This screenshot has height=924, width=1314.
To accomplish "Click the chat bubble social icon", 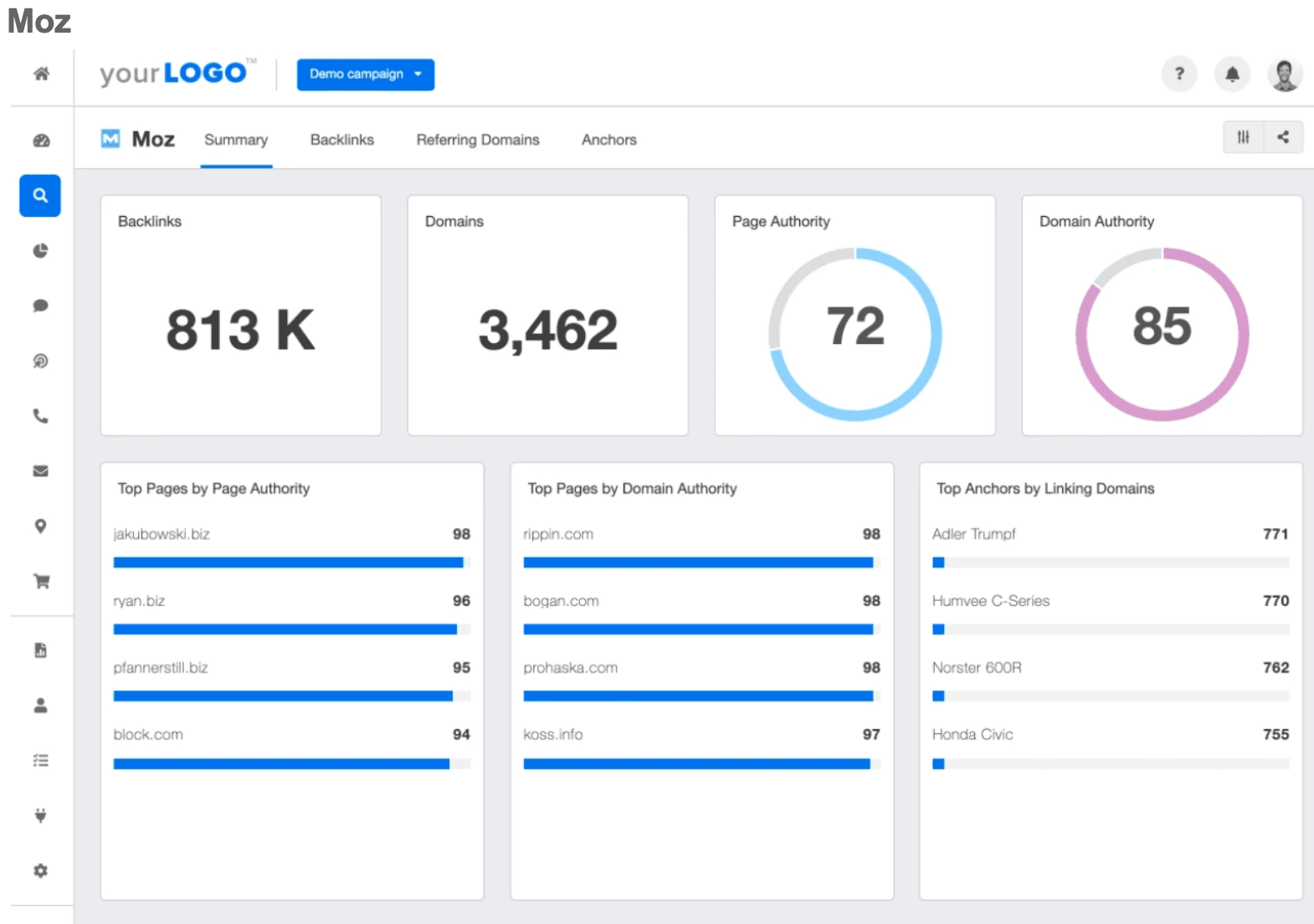I will coord(40,305).
